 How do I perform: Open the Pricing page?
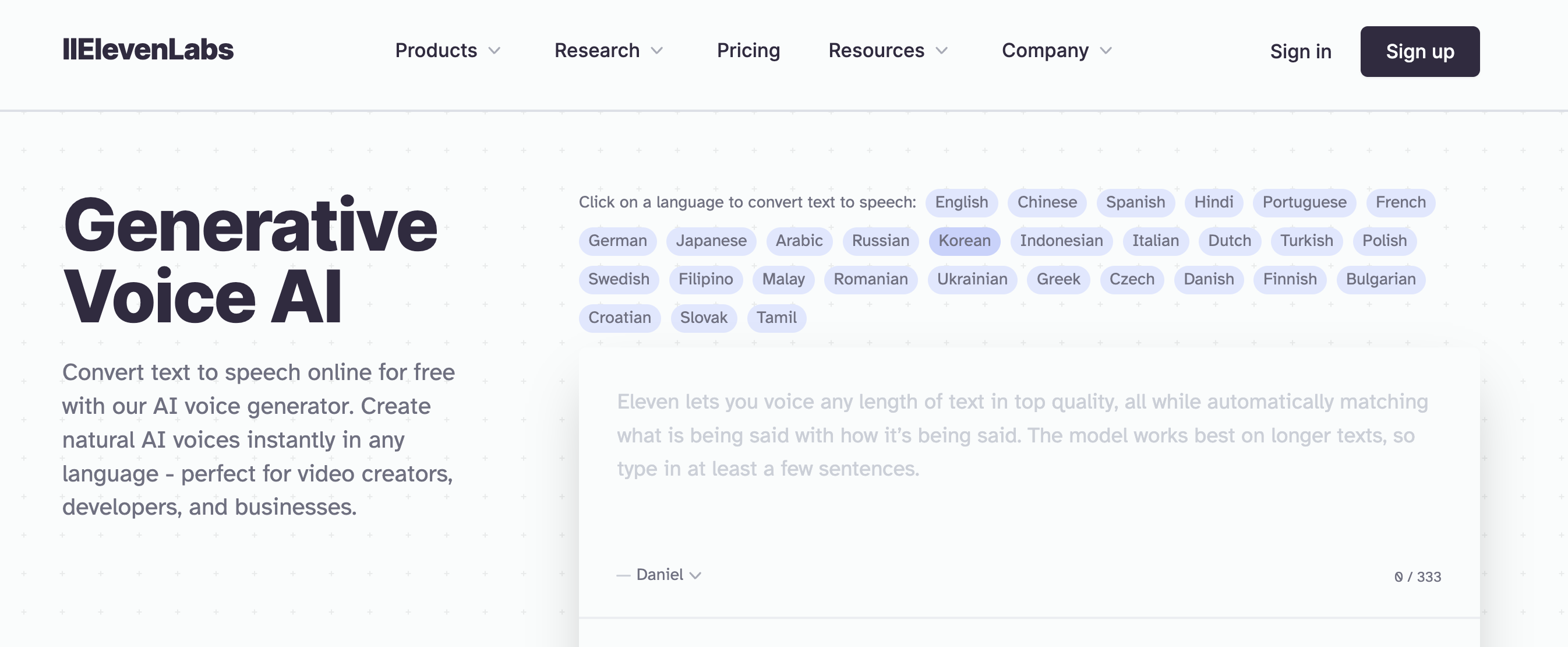pos(748,51)
